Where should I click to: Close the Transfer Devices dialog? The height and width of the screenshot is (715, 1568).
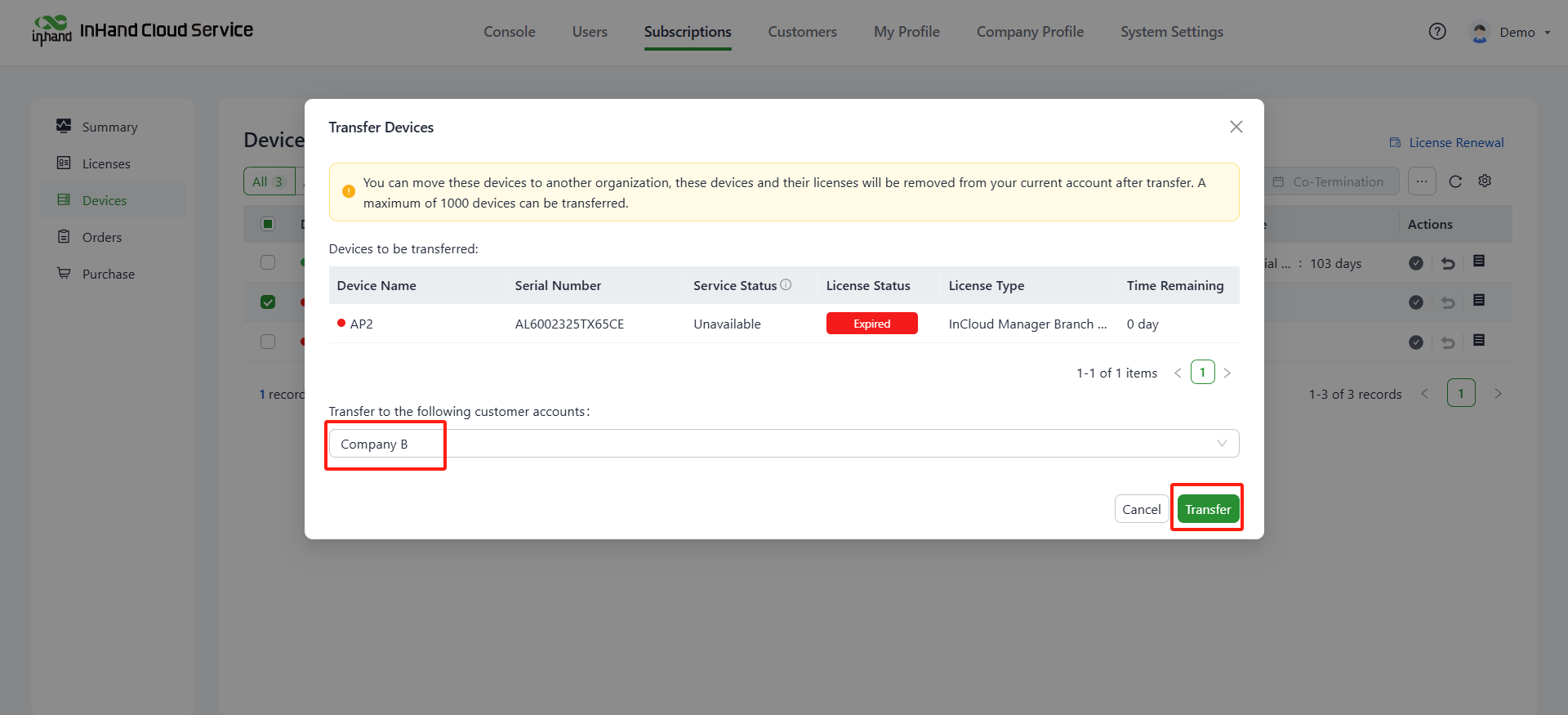coord(1236,127)
